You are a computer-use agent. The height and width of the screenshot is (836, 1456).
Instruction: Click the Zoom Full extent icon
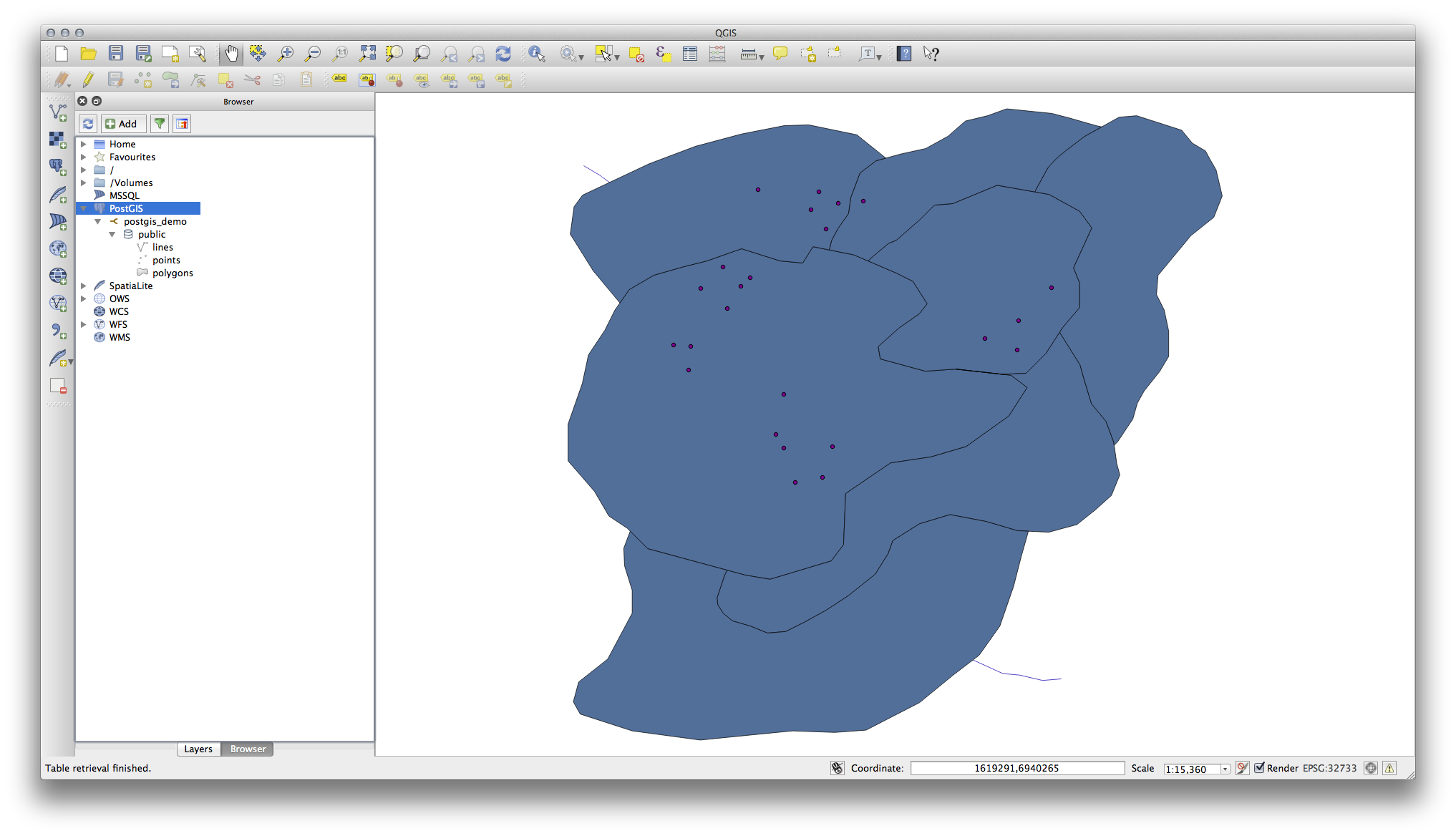367,54
